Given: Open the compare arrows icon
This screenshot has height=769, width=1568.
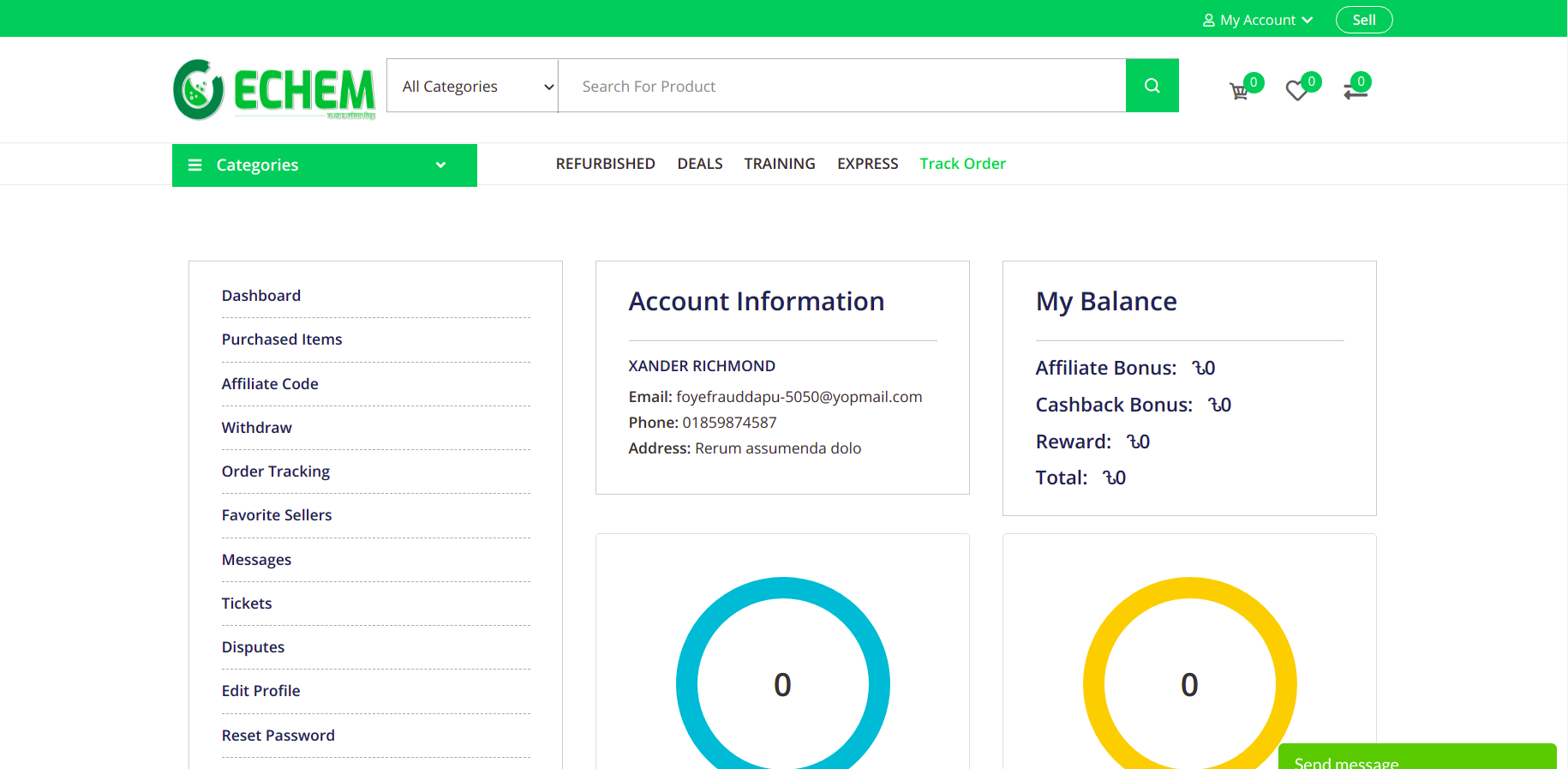Looking at the screenshot, I should click(x=1355, y=91).
